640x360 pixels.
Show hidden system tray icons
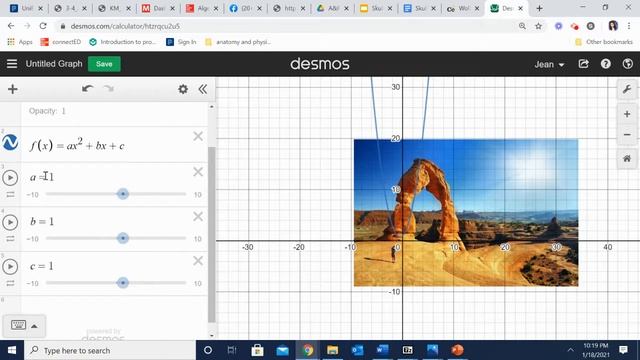click(x=570, y=350)
